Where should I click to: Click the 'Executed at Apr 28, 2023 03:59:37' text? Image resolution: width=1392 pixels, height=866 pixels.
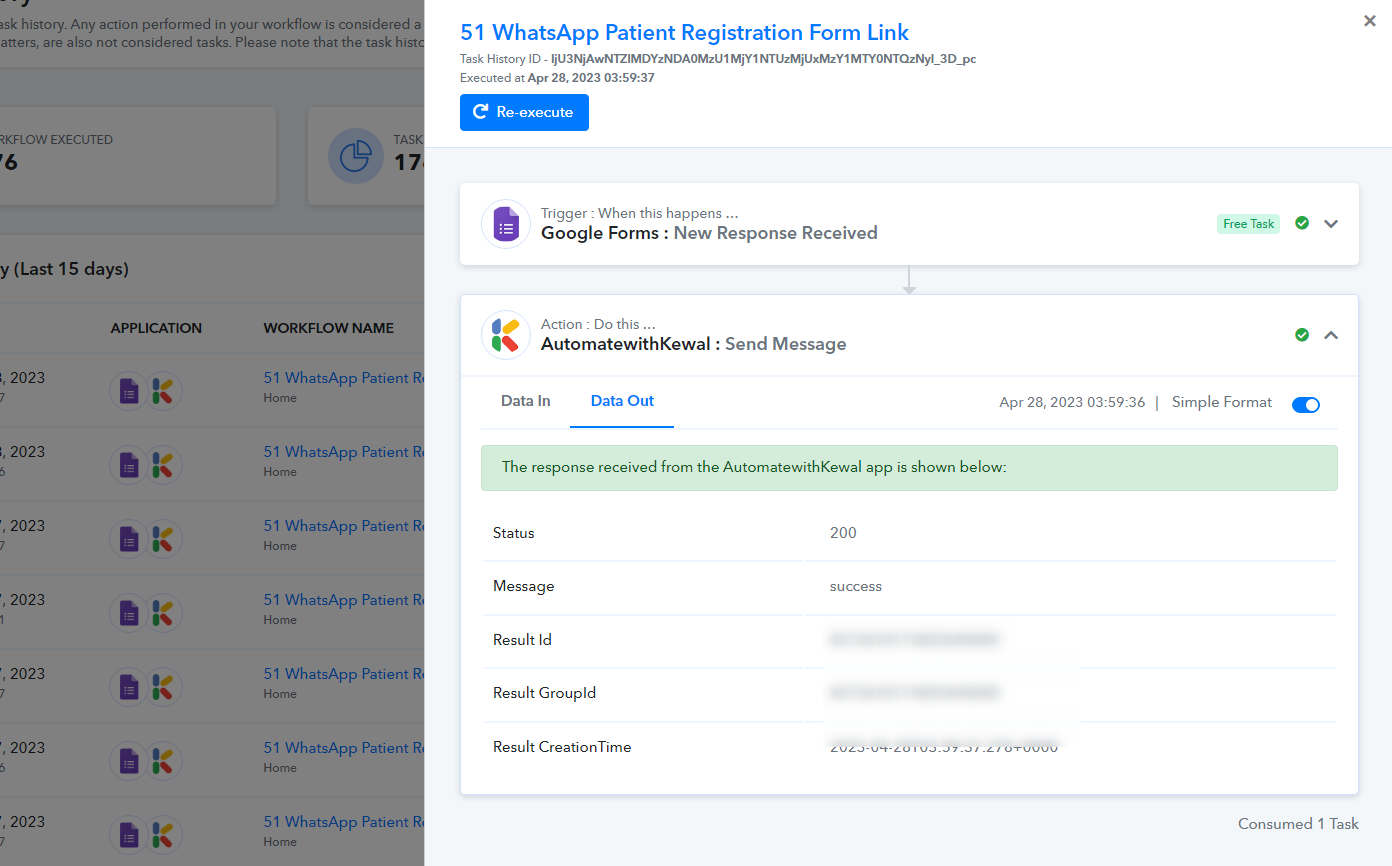click(x=557, y=77)
